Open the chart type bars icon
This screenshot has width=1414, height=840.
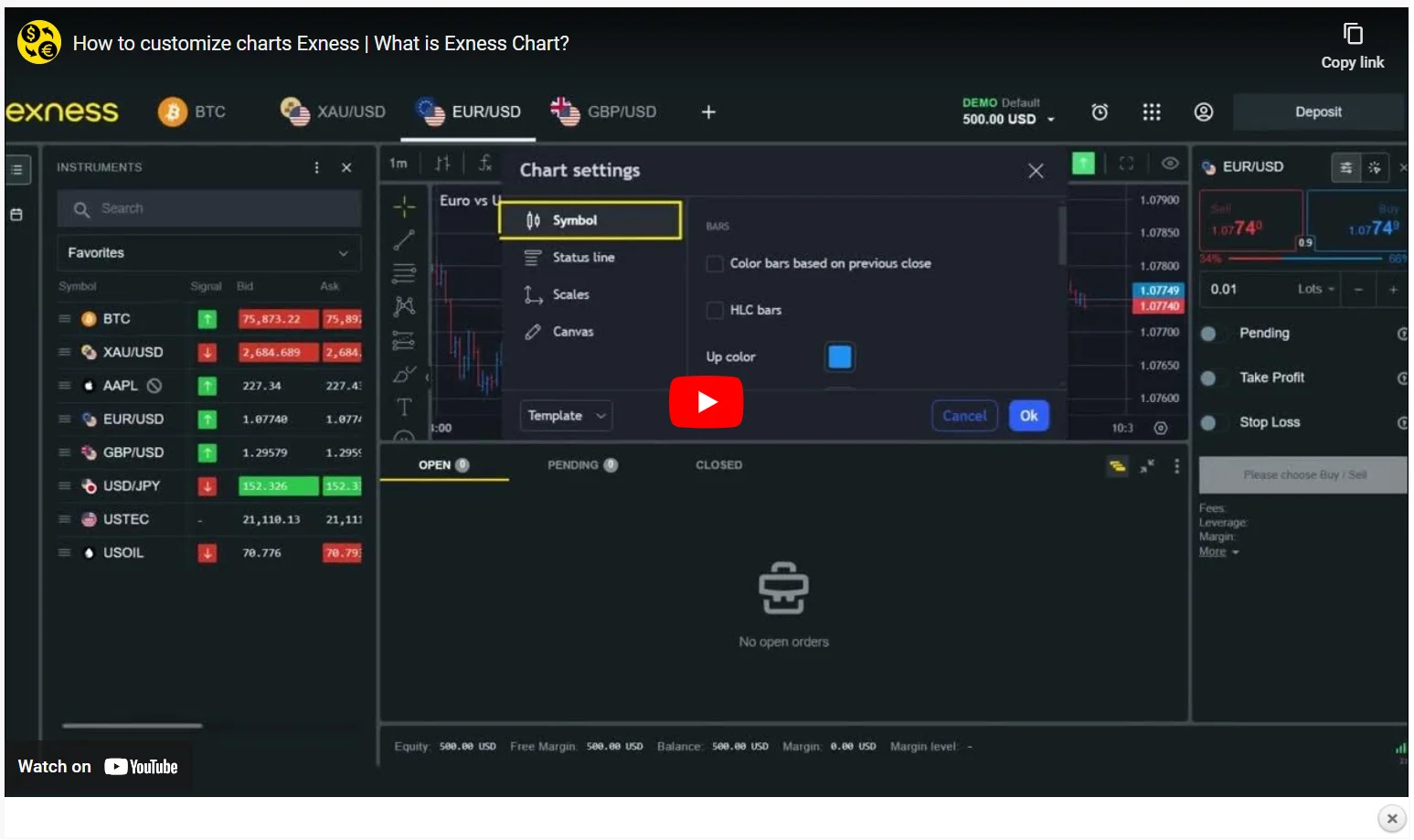coord(443,164)
